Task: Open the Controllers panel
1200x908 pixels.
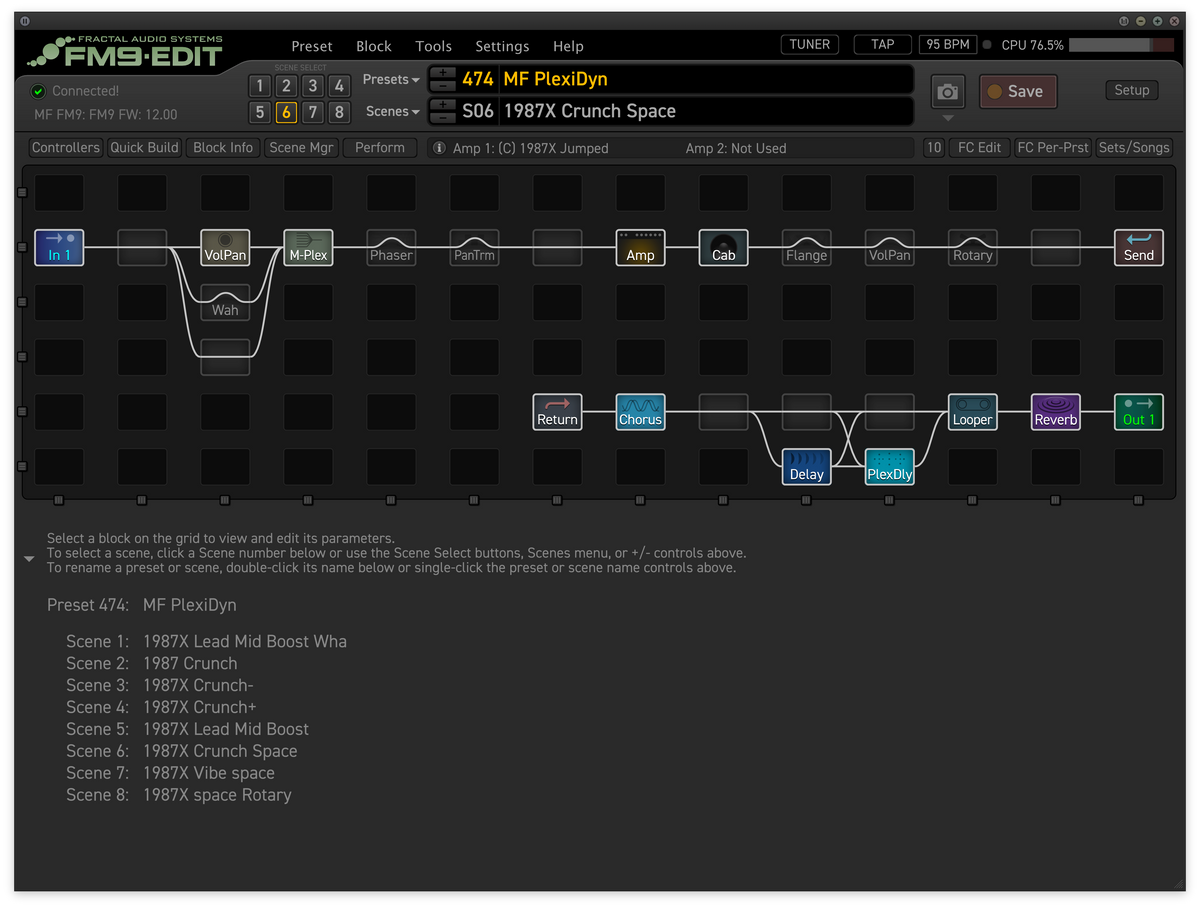Action: pos(66,147)
